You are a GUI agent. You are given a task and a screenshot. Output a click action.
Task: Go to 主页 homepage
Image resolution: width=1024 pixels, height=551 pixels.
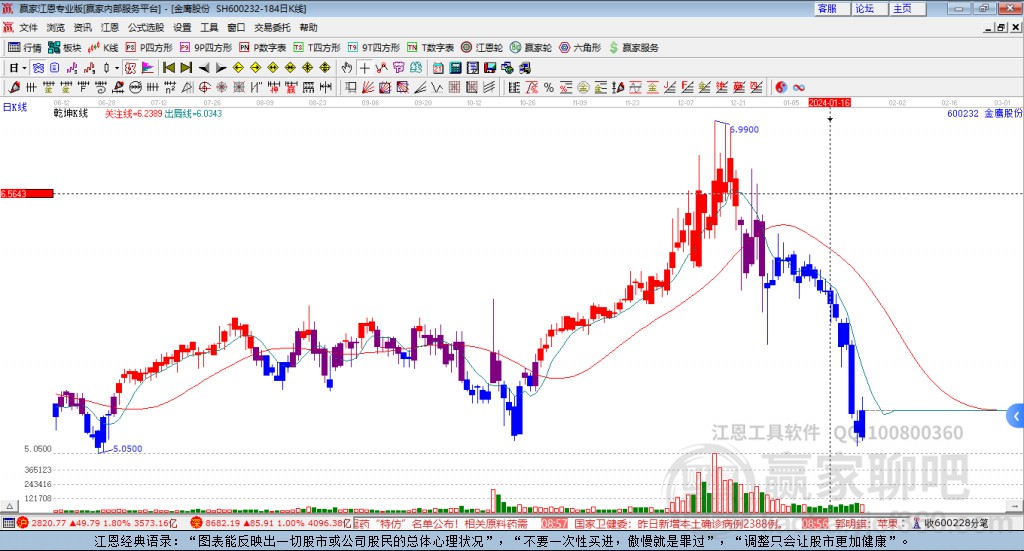[906, 8]
